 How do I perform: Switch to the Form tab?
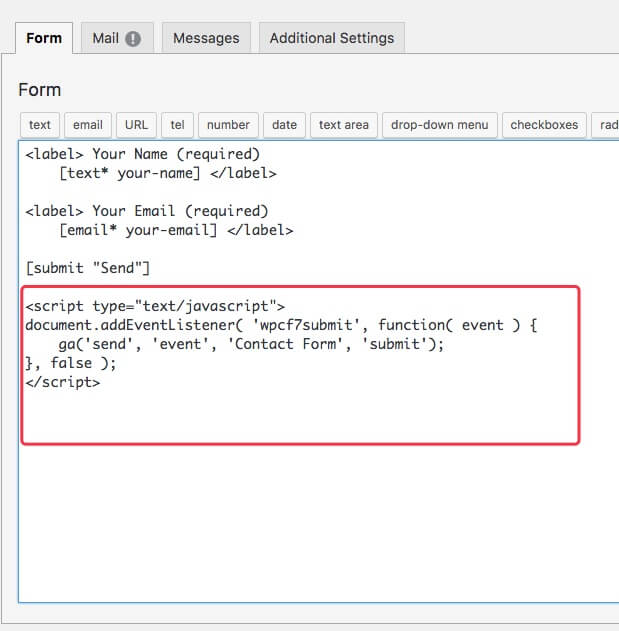[x=43, y=38]
